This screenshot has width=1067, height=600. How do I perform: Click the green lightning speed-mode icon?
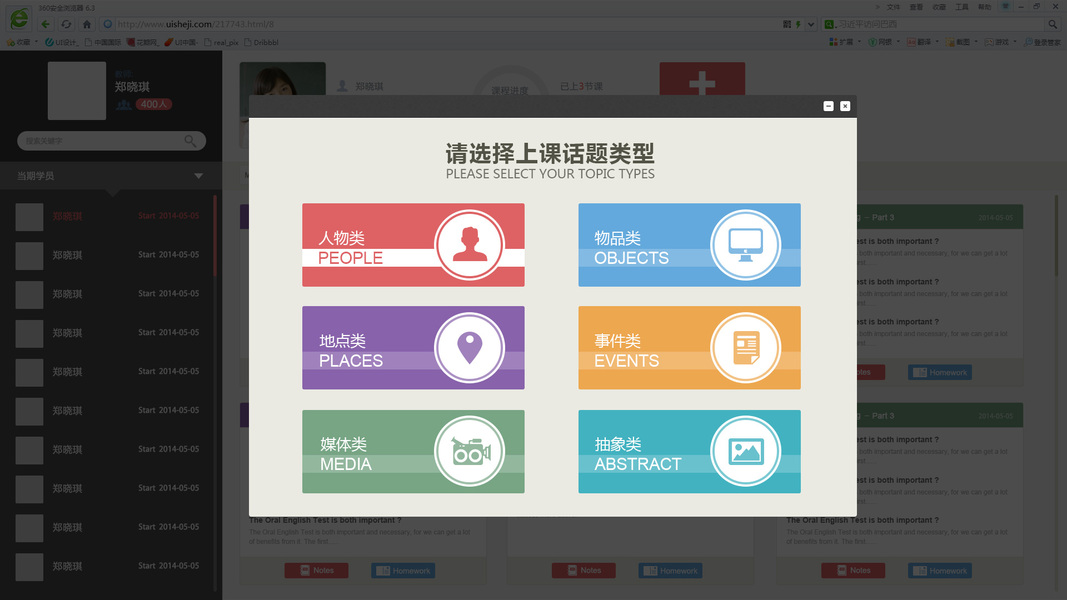798,24
